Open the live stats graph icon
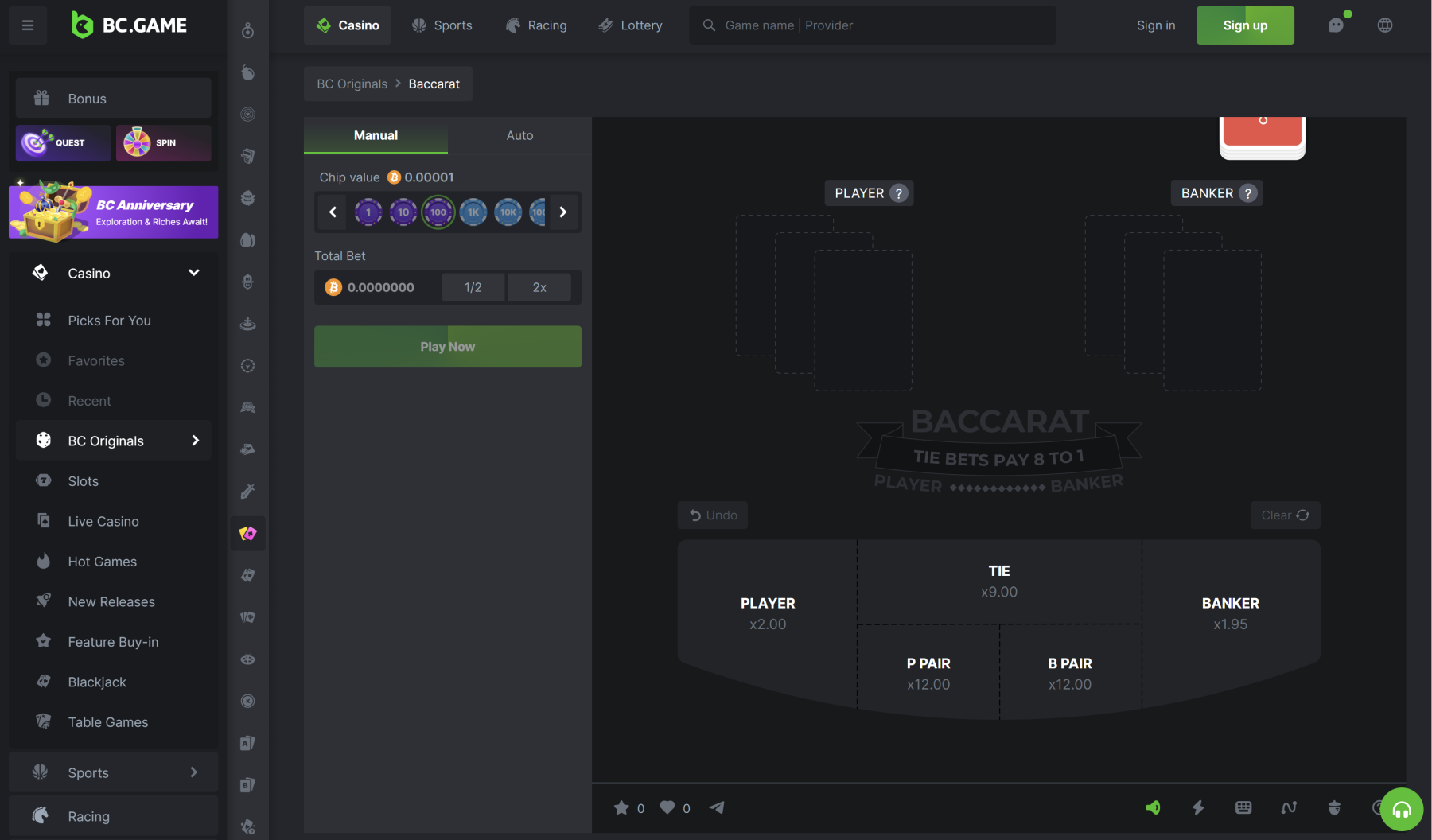This screenshot has height=840, width=1432. (1289, 808)
